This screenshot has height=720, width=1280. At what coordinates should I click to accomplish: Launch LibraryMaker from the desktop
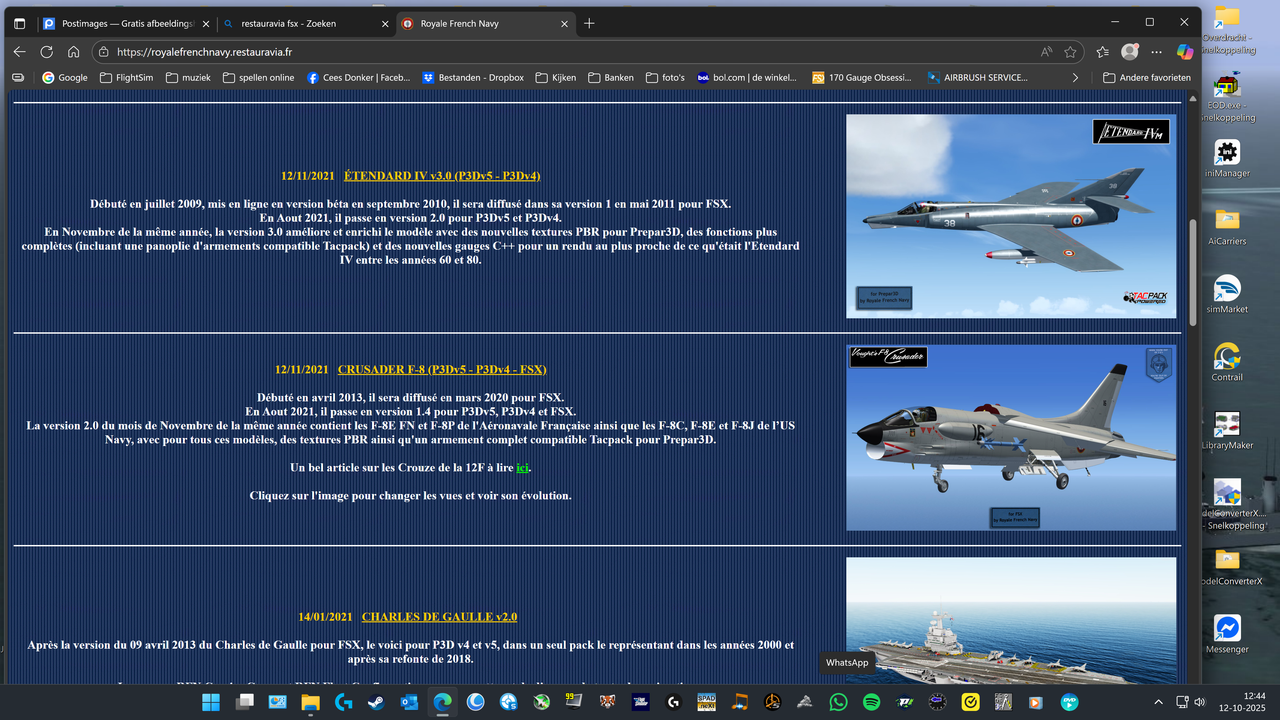point(1227,430)
